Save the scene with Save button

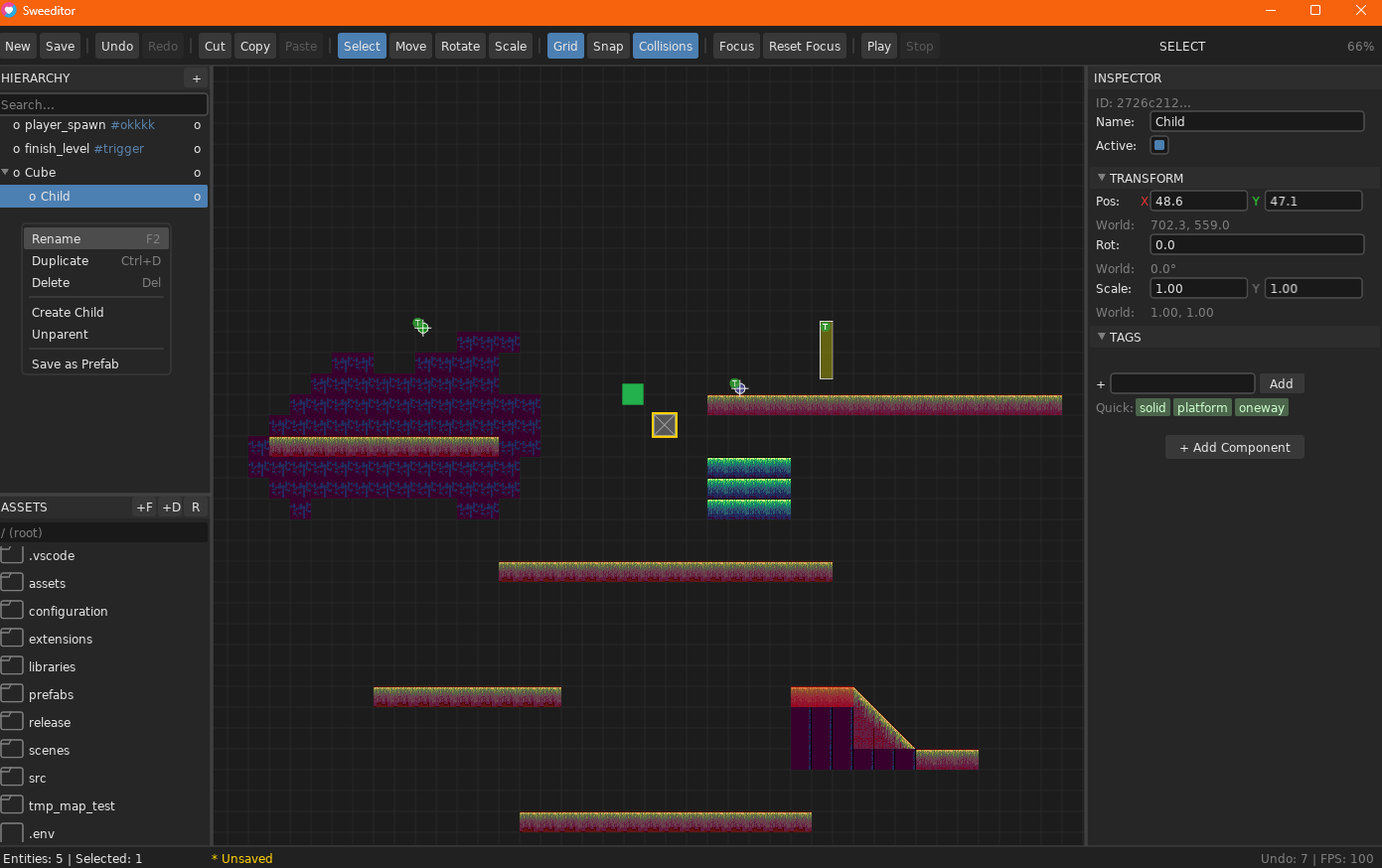tap(61, 47)
